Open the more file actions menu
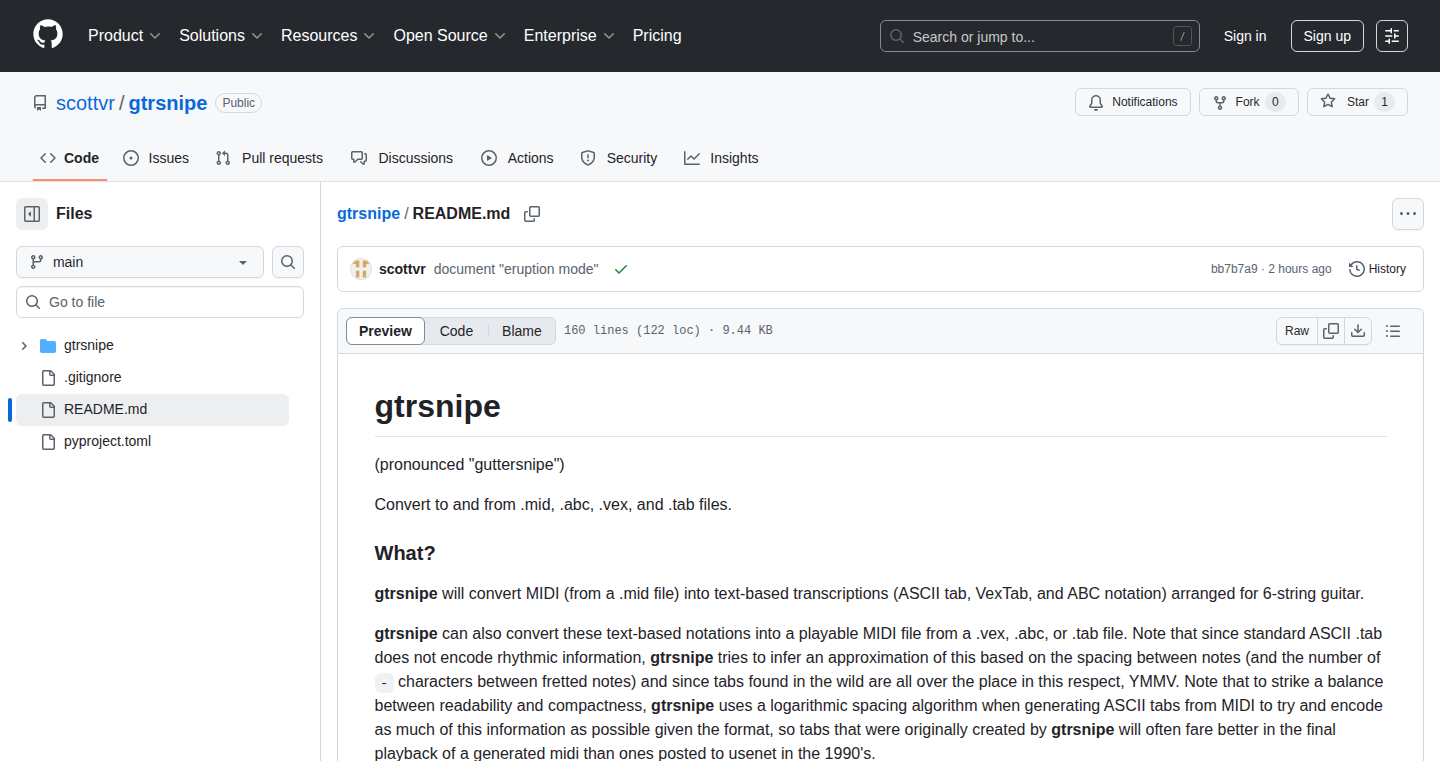This screenshot has height=761, width=1440. pyautogui.click(x=1408, y=214)
